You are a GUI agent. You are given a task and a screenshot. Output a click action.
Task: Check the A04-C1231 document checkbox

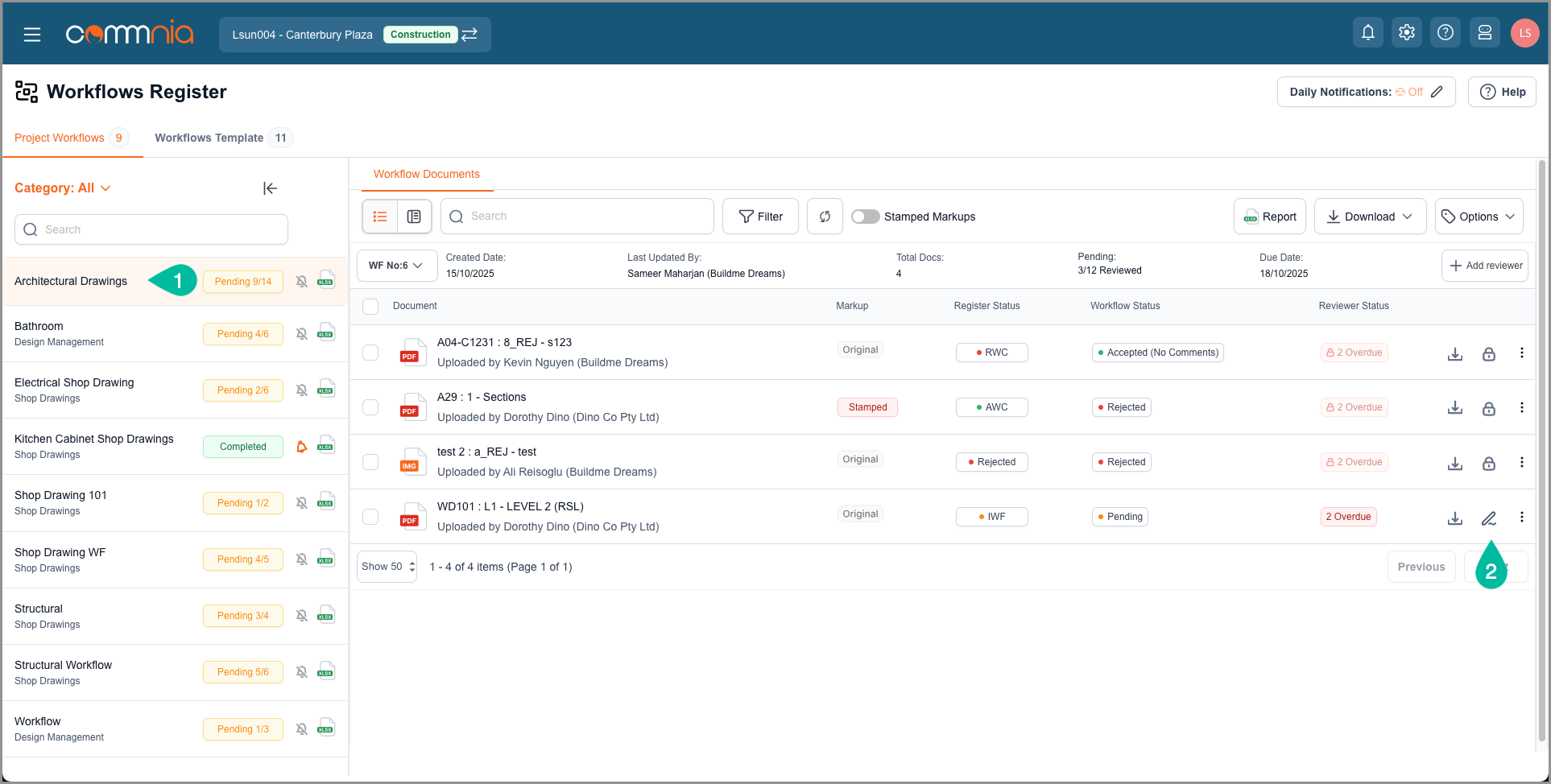click(x=370, y=353)
